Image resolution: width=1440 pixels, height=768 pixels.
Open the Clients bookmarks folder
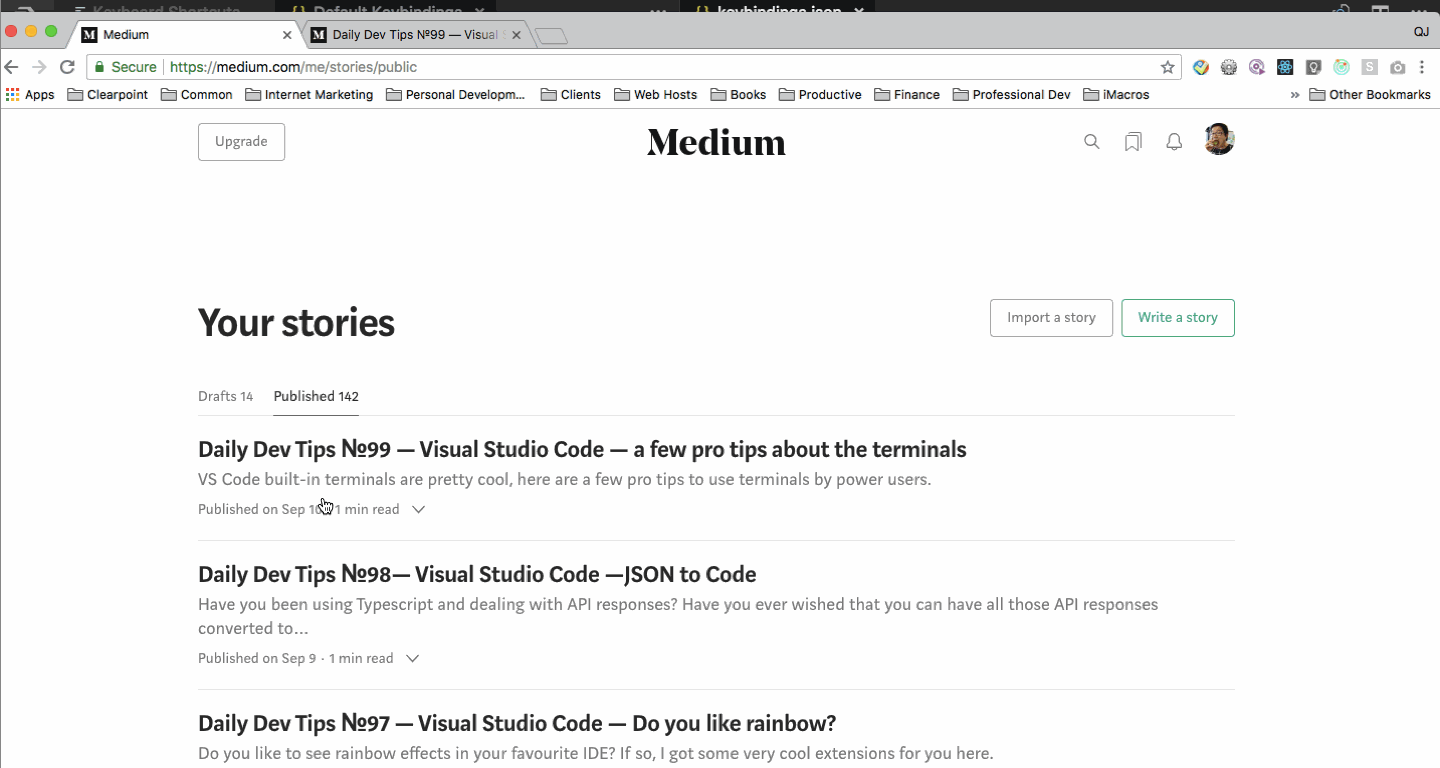pyautogui.click(x=571, y=95)
